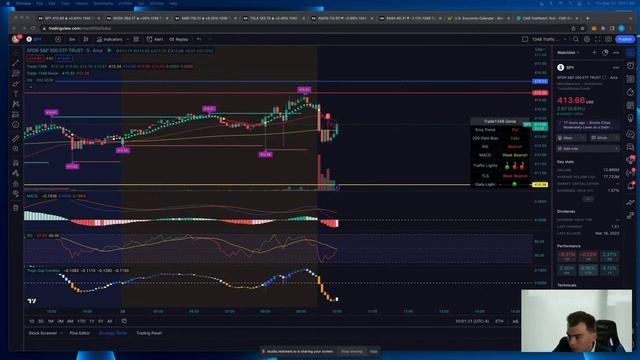Open the layout selection square icon
The height and width of the screenshot is (360, 640).
click(x=525, y=39)
